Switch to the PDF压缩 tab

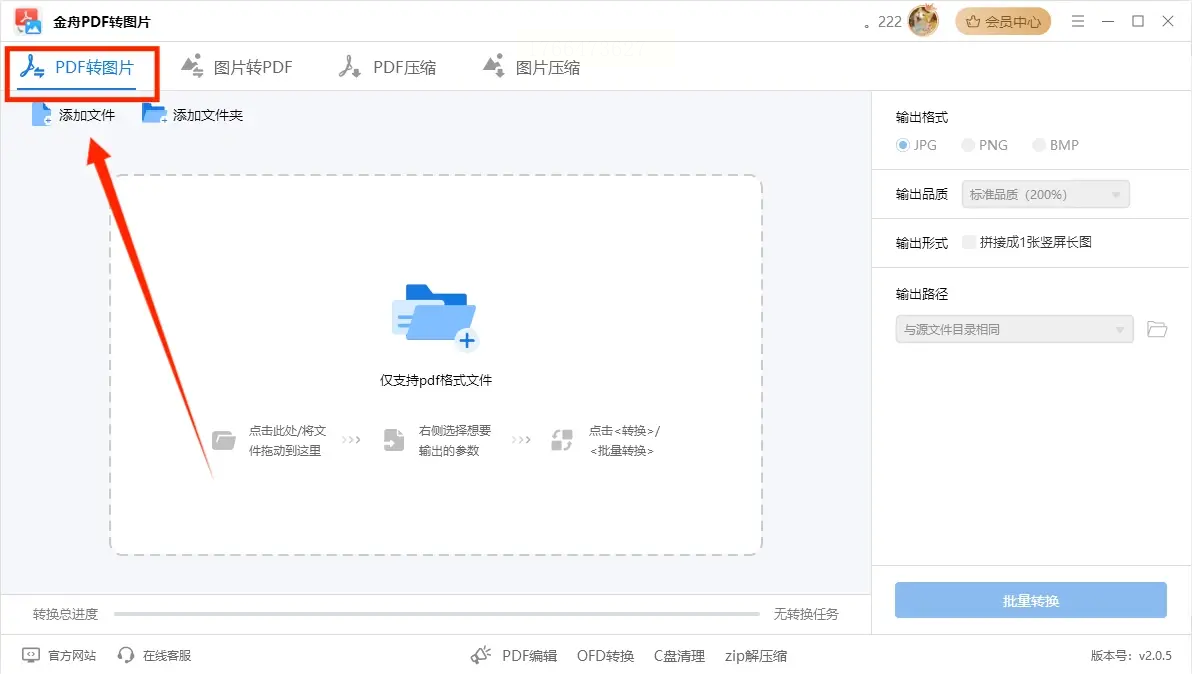coord(388,68)
